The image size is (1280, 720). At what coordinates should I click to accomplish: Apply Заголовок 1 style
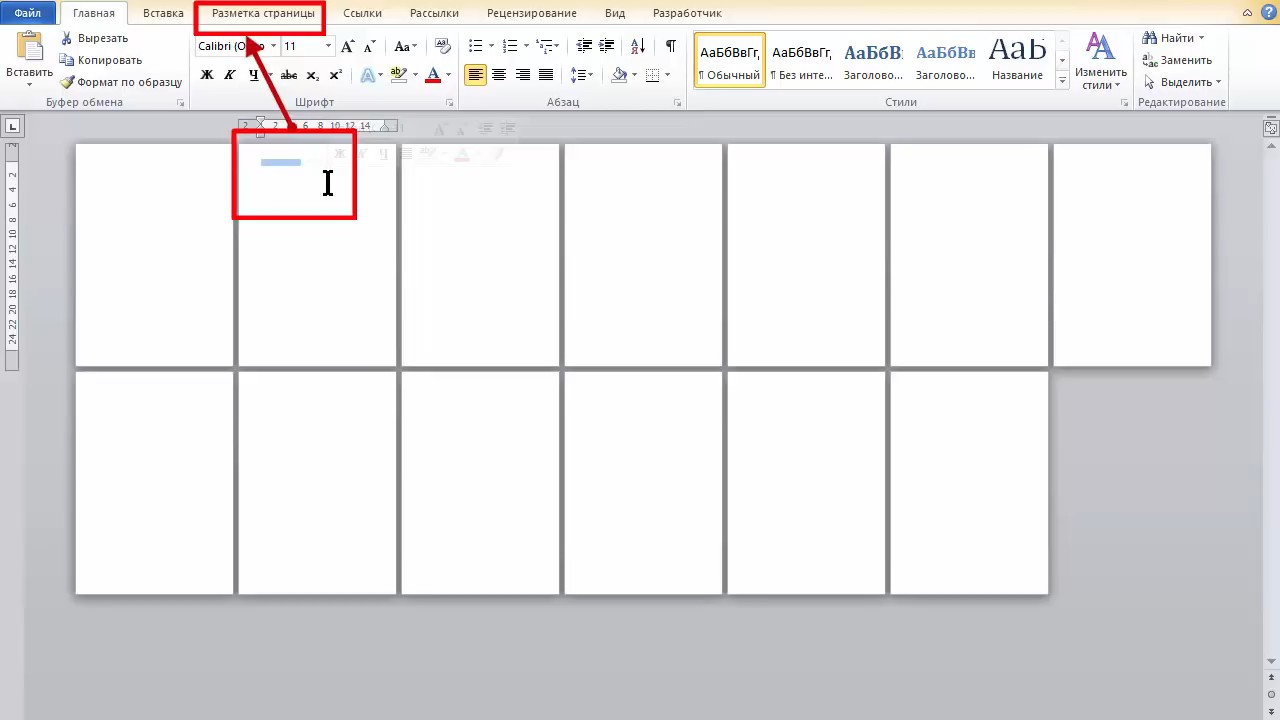[873, 60]
